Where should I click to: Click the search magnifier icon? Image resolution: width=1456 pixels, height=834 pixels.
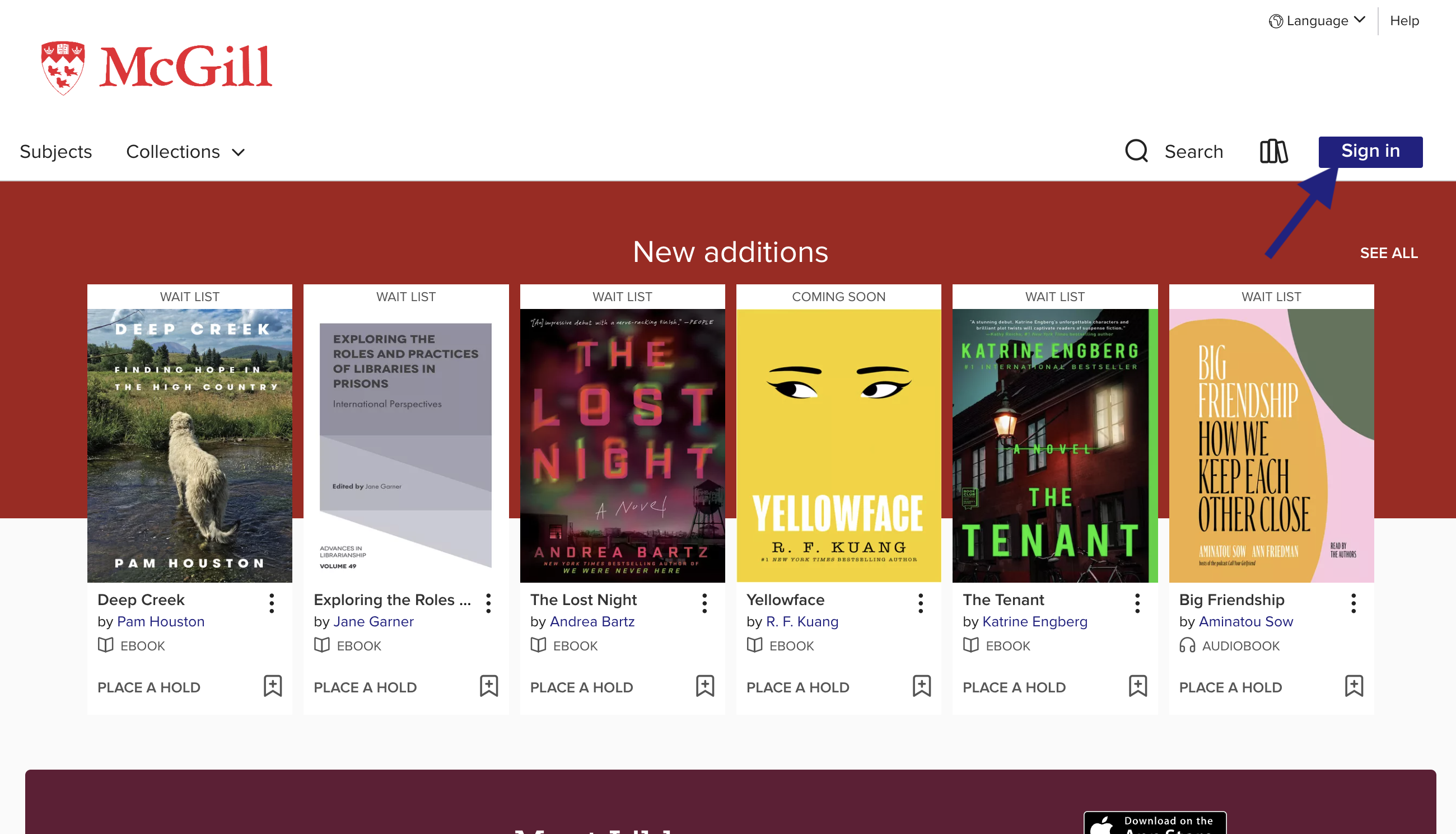tap(1136, 151)
